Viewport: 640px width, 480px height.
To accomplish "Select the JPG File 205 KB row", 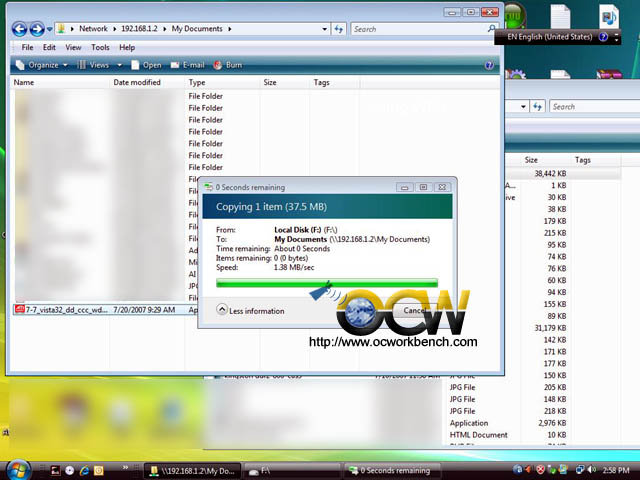I will [x=508, y=387].
